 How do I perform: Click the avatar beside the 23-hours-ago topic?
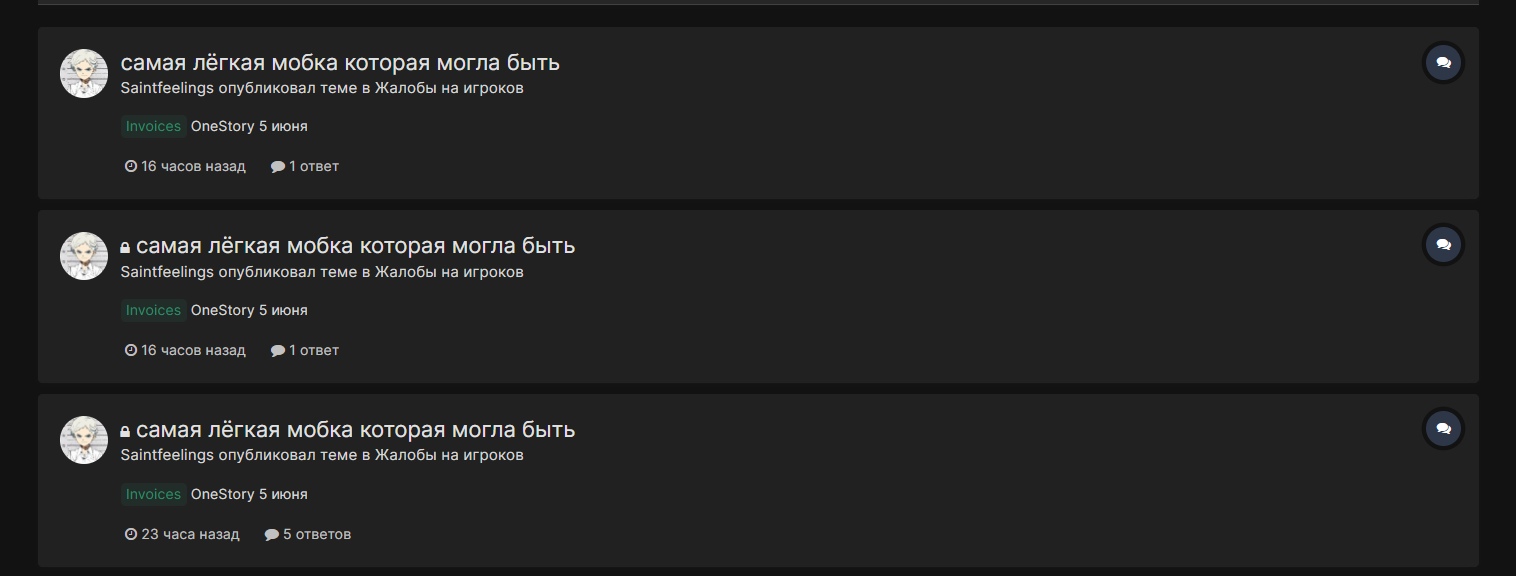point(84,440)
